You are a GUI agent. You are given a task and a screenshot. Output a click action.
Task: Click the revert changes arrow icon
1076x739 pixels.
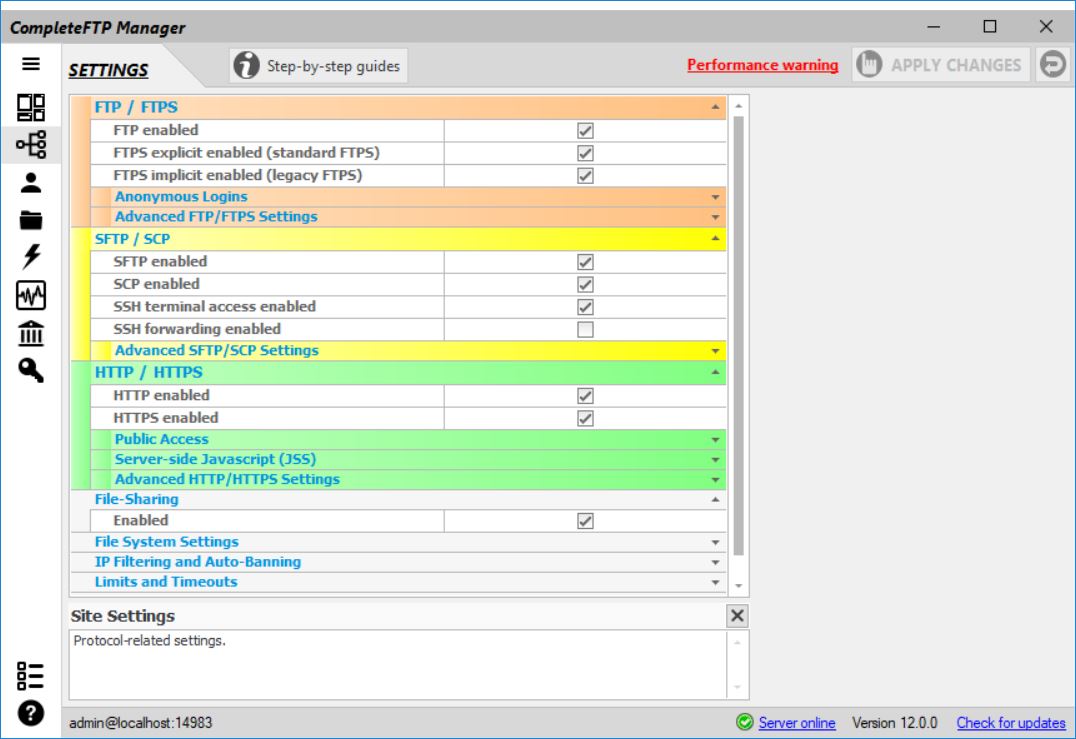click(x=1053, y=64)
